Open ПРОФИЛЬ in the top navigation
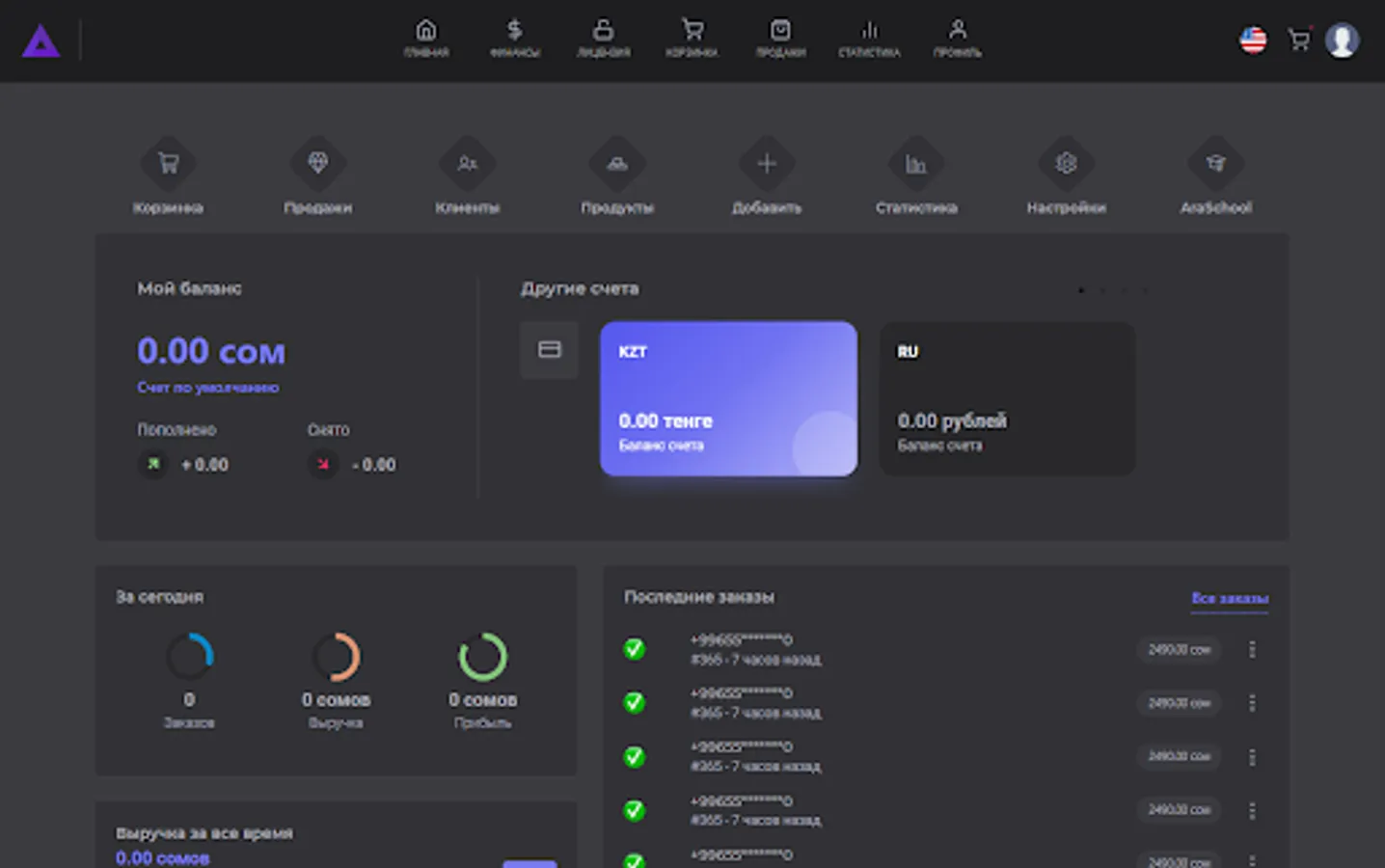The image size is (1385, 868). coord(958,39)
